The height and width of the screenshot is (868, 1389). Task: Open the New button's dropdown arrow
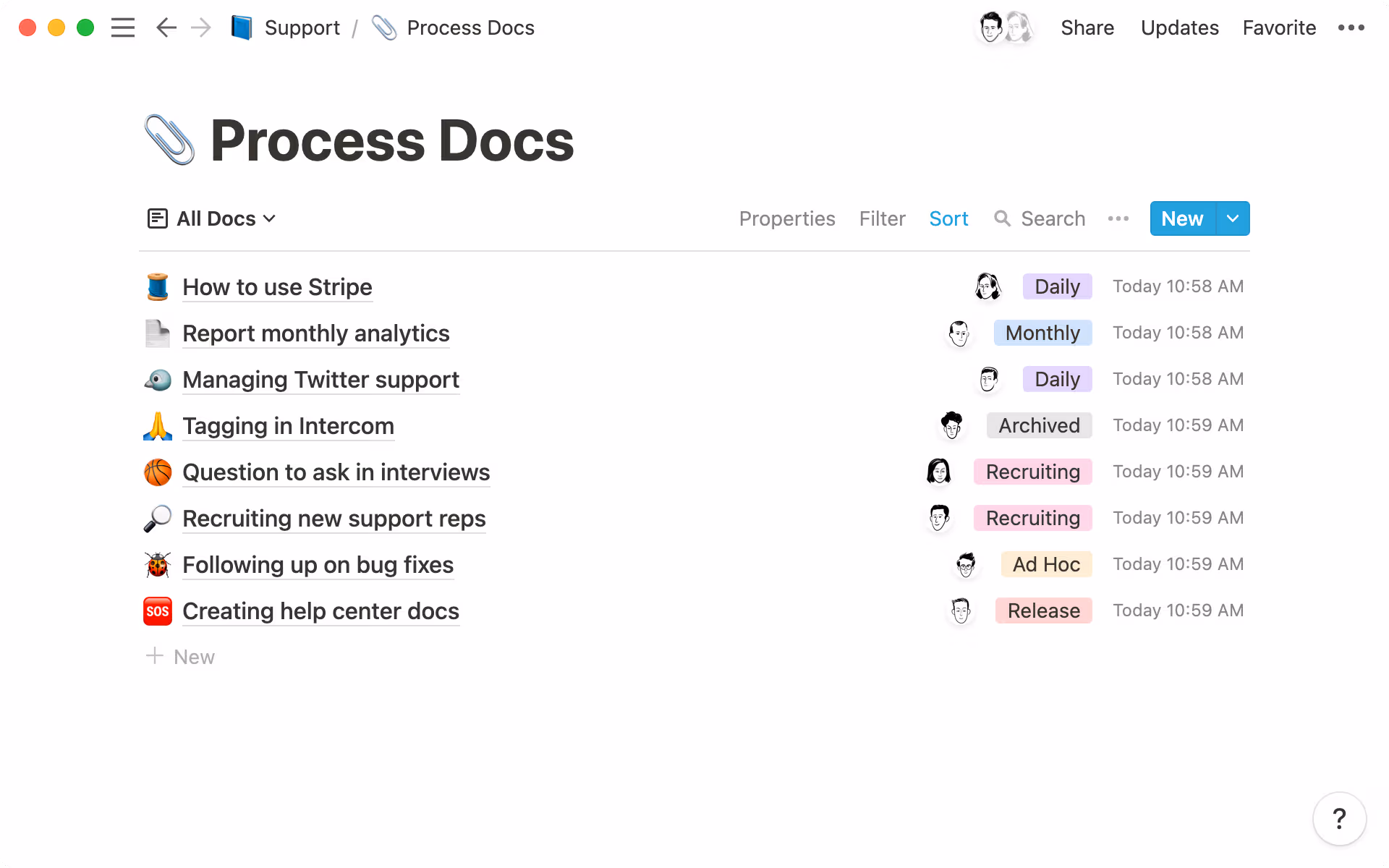coord(1232,218)
